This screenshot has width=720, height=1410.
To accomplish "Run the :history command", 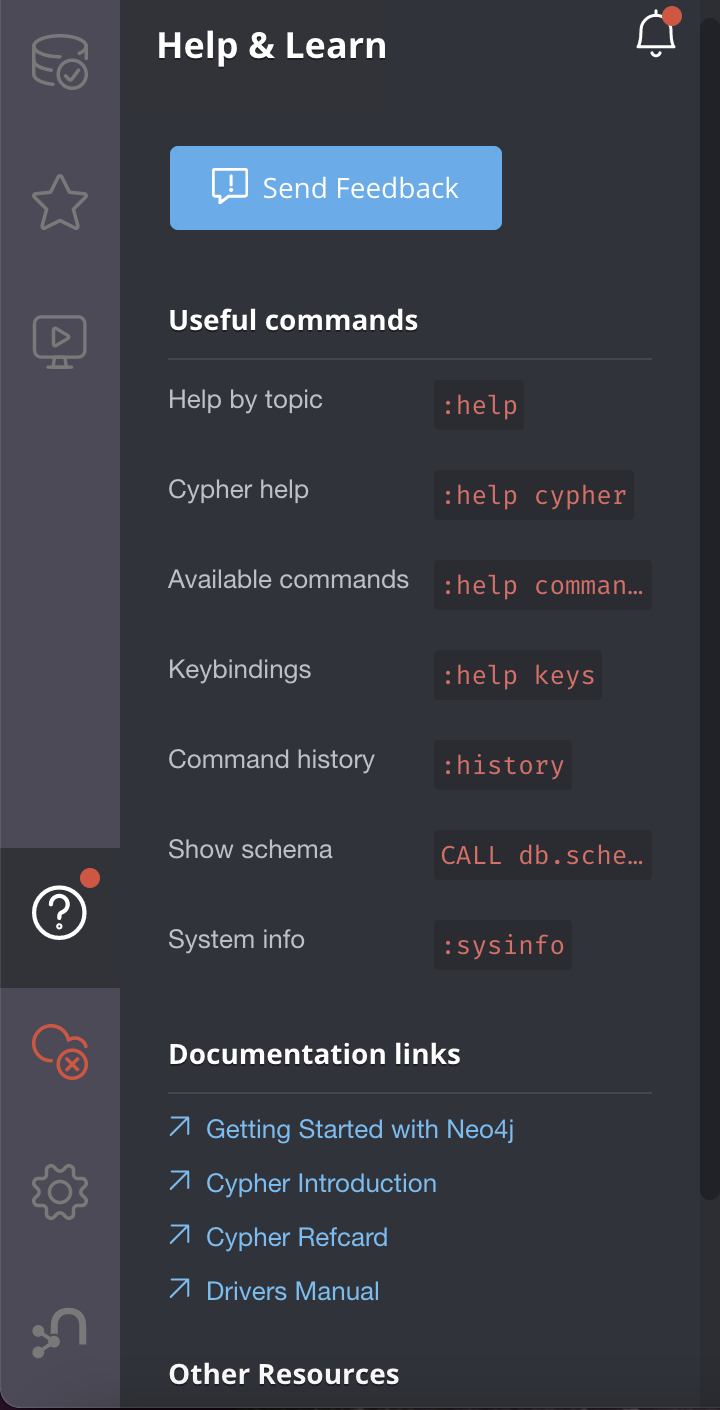I will click(503, 765).
